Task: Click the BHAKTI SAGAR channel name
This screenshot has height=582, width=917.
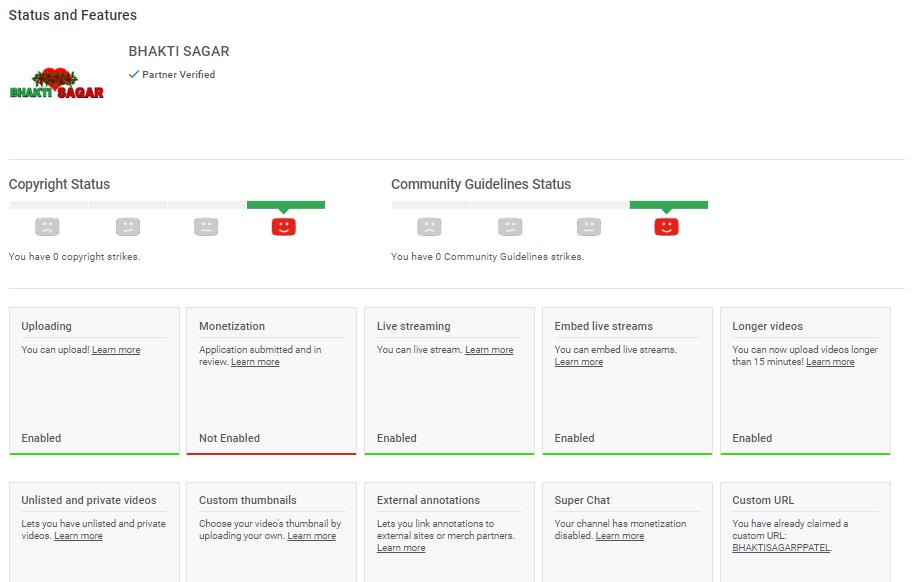Action: tap(179, 51)
